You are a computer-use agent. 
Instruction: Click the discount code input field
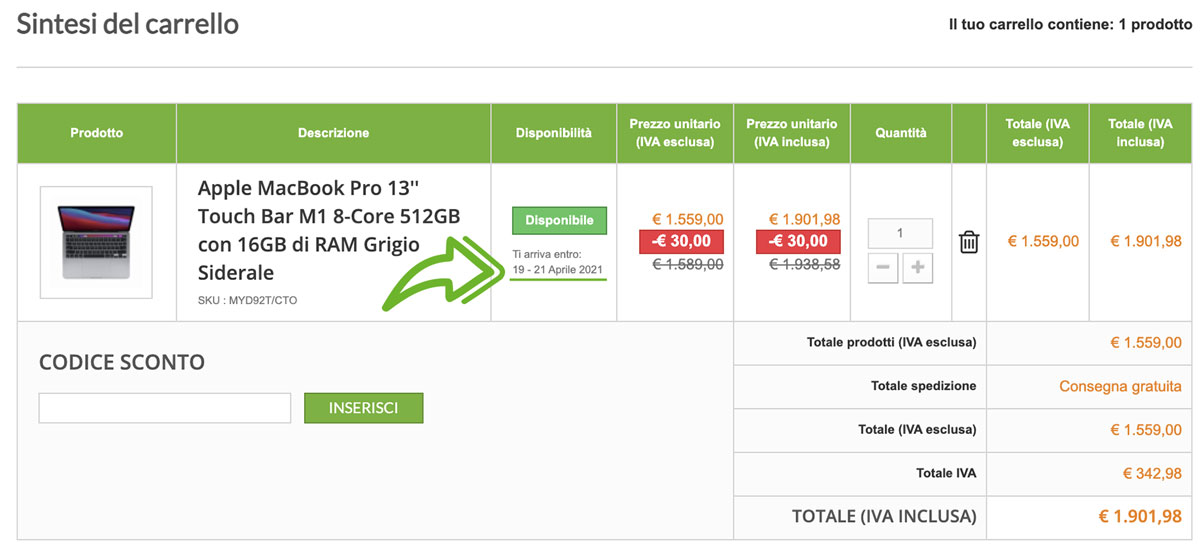coord(165,408)
